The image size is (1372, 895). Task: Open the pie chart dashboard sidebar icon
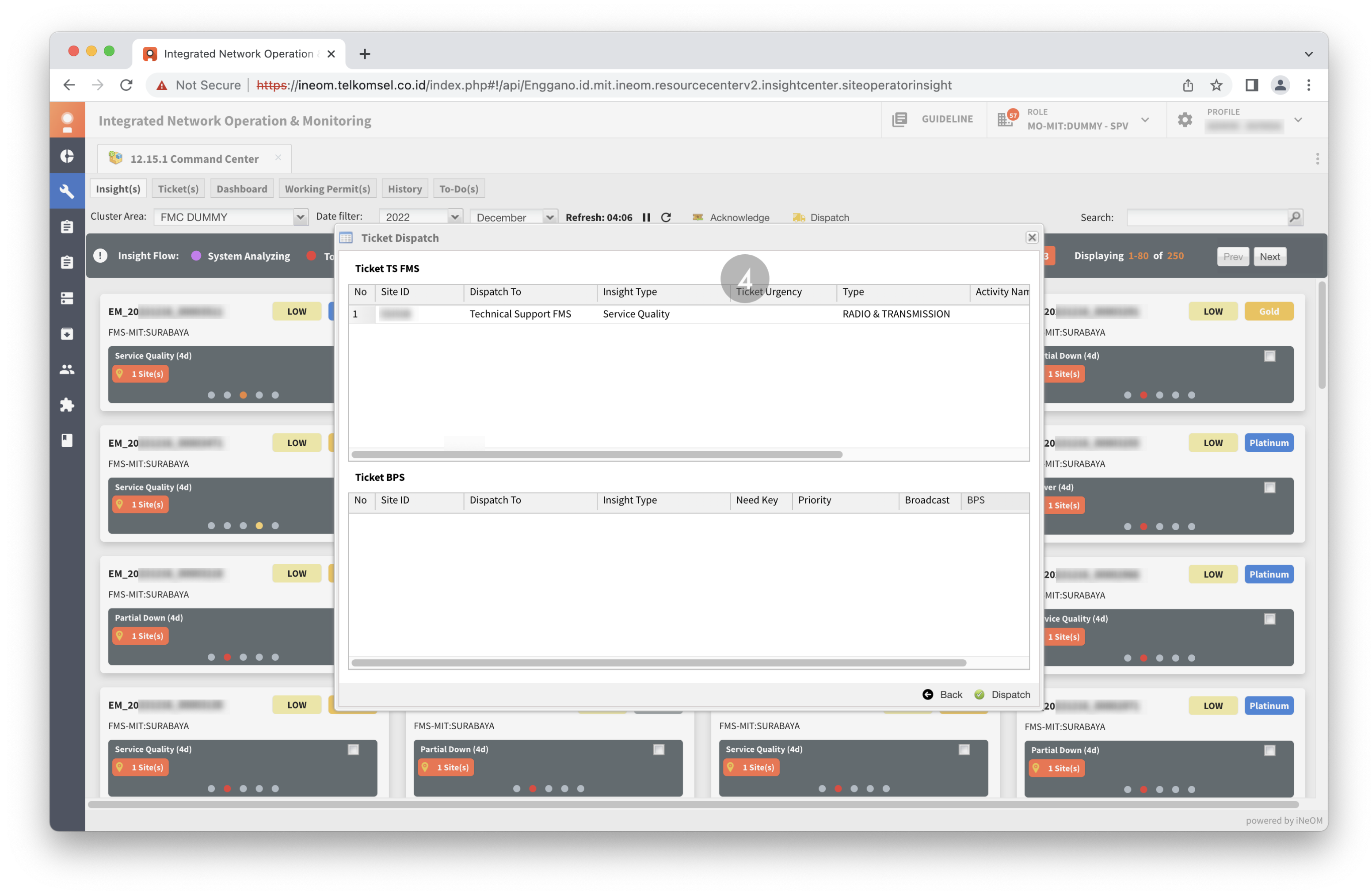[x=67, y=156]
